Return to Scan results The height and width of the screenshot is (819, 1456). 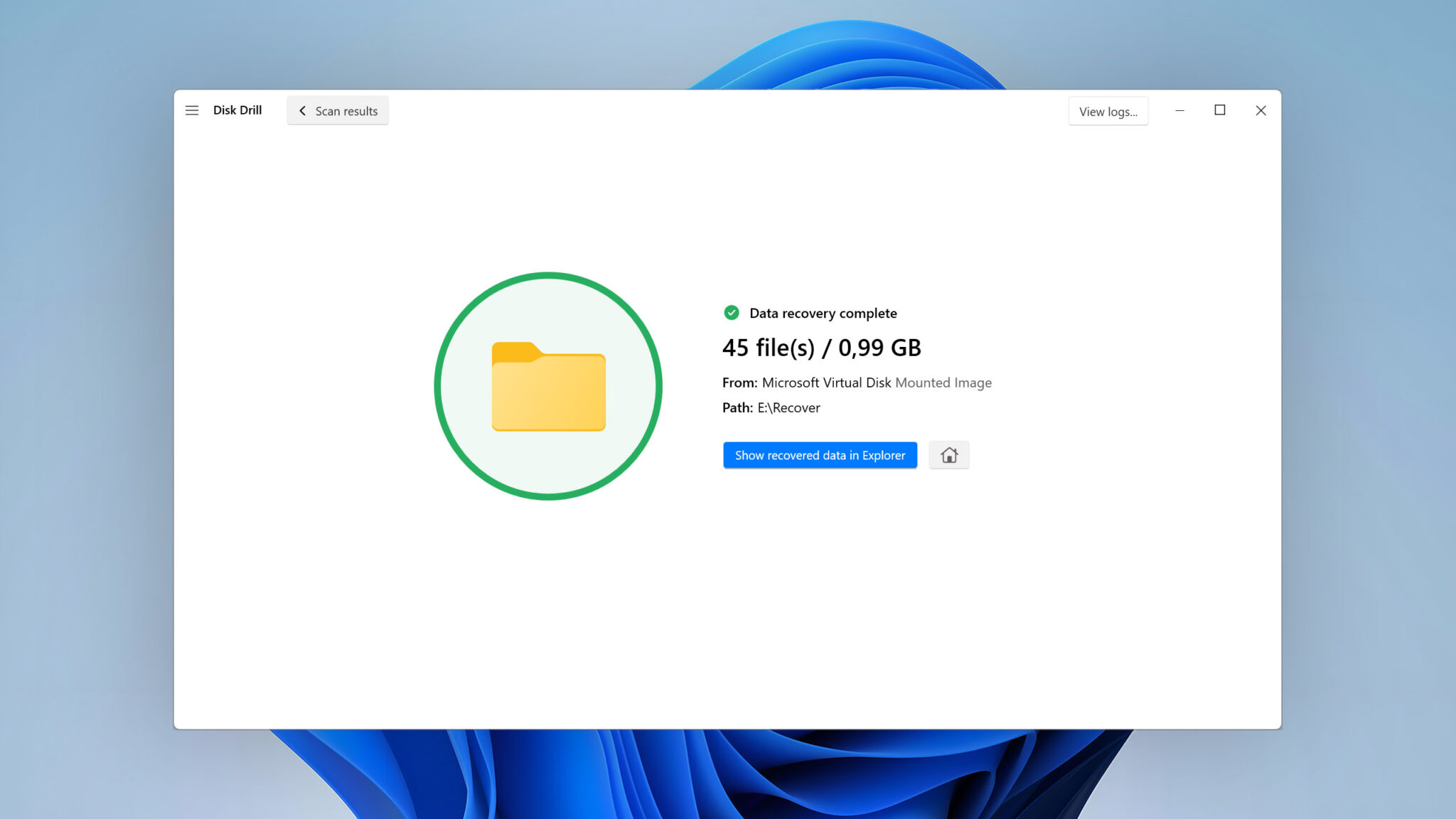point(338,111)
